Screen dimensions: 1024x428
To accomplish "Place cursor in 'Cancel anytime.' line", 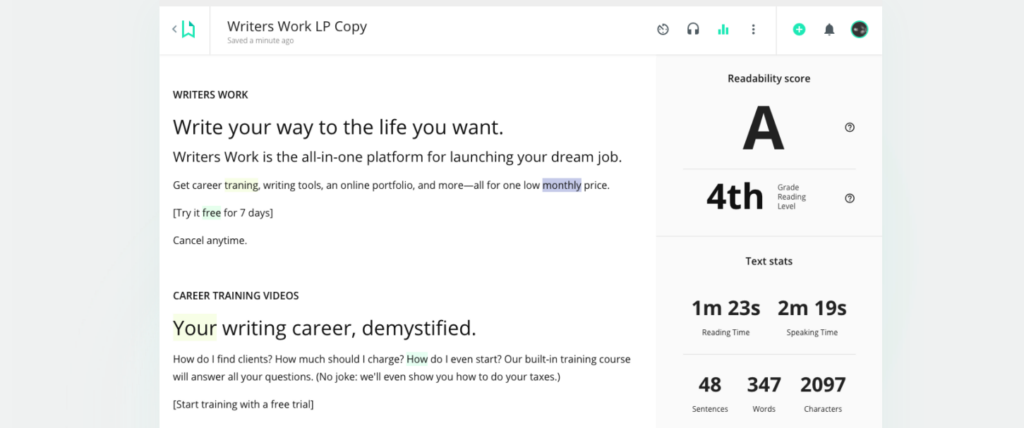I will (210, 240).
